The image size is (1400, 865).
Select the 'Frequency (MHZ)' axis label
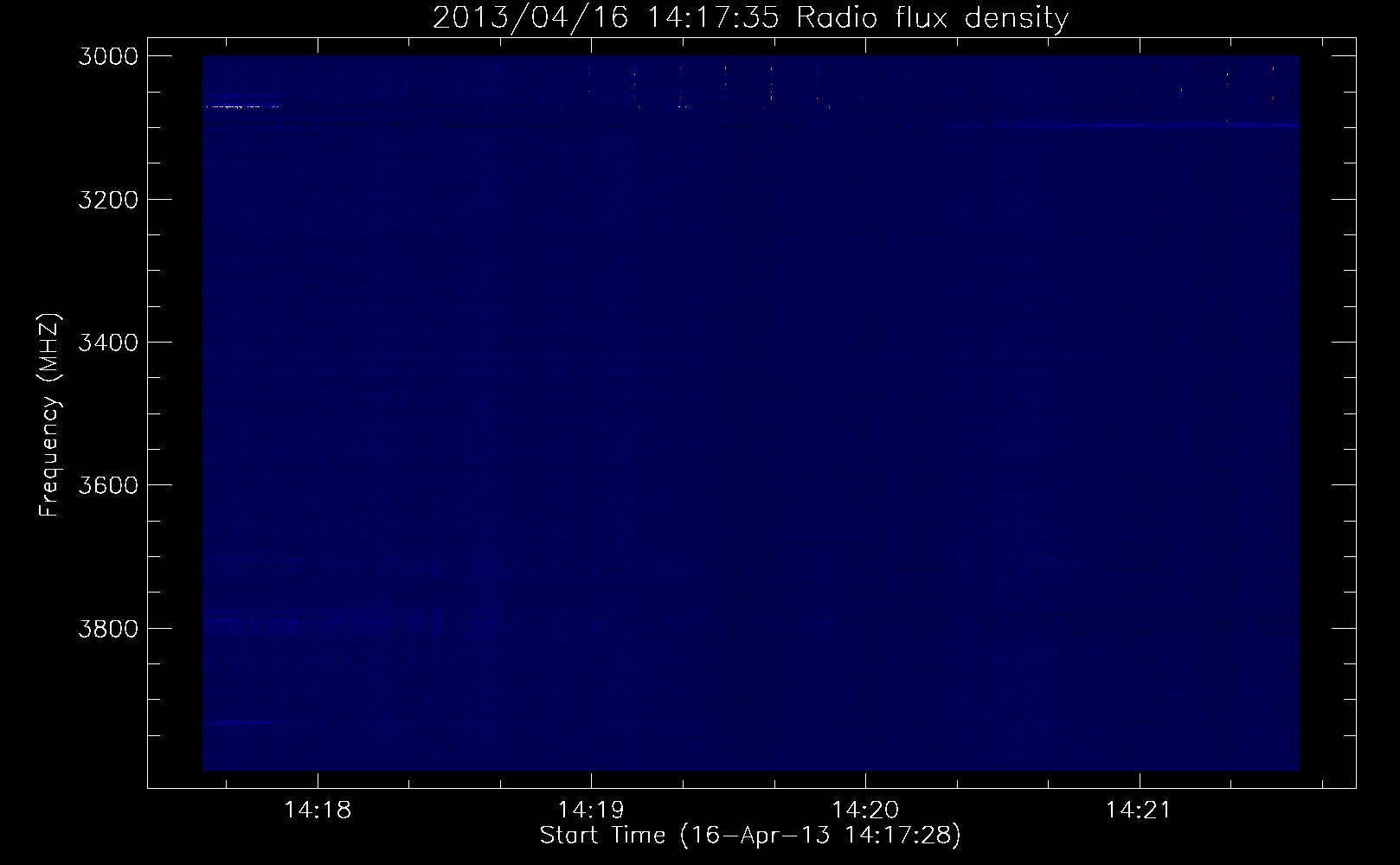click(50, 415)
